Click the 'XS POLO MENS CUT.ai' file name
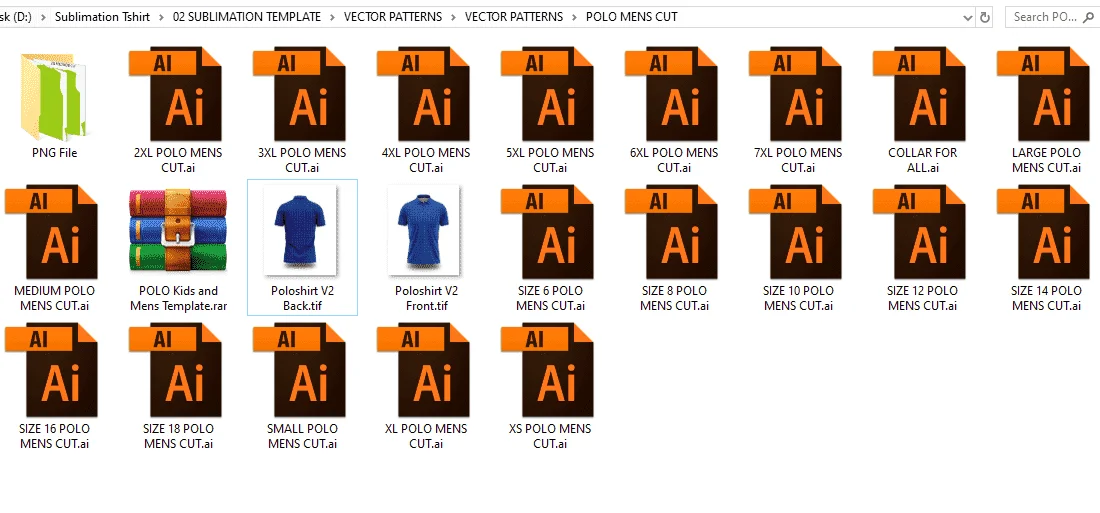 [x=550, y=436]
